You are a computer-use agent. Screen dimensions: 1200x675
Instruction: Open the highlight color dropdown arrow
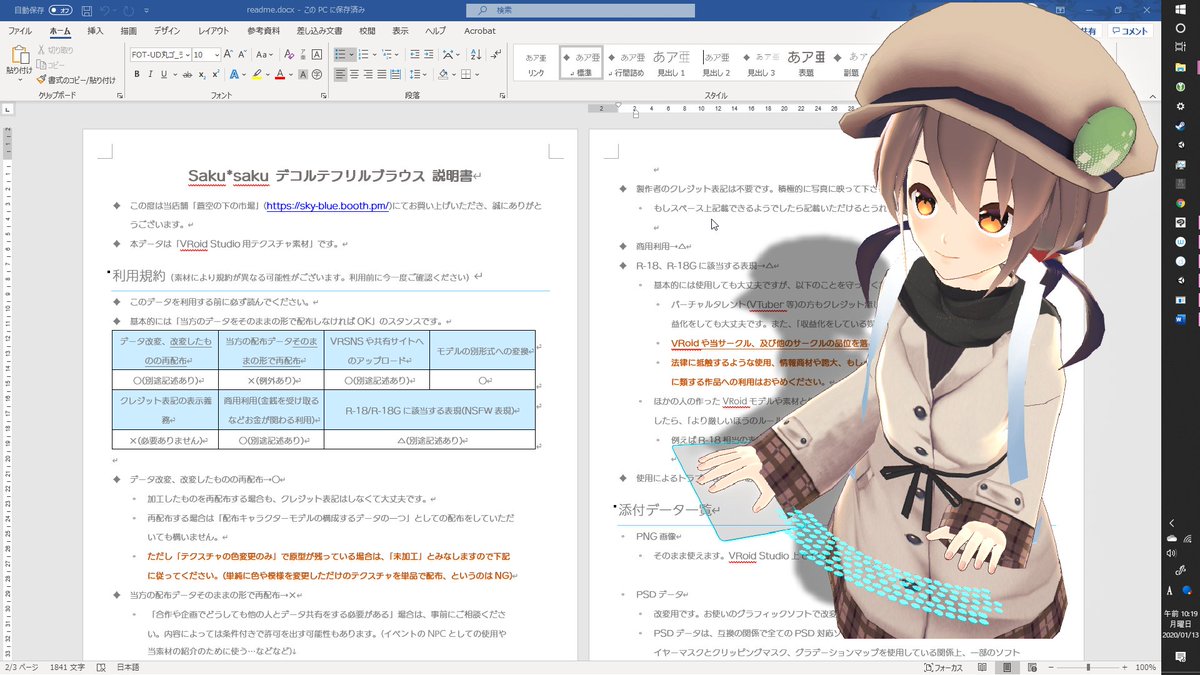coord(268,75)
